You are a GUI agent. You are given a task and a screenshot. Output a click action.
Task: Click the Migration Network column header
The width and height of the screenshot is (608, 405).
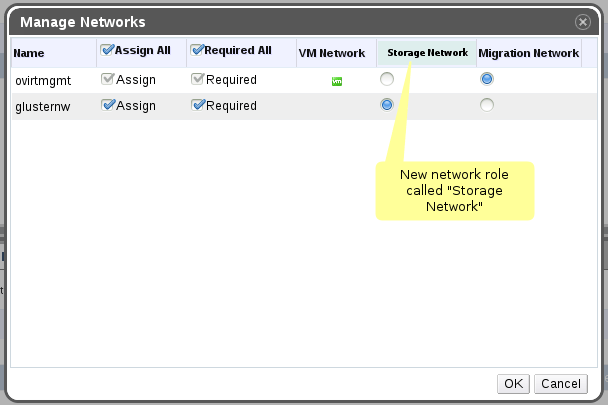point(528,53)
